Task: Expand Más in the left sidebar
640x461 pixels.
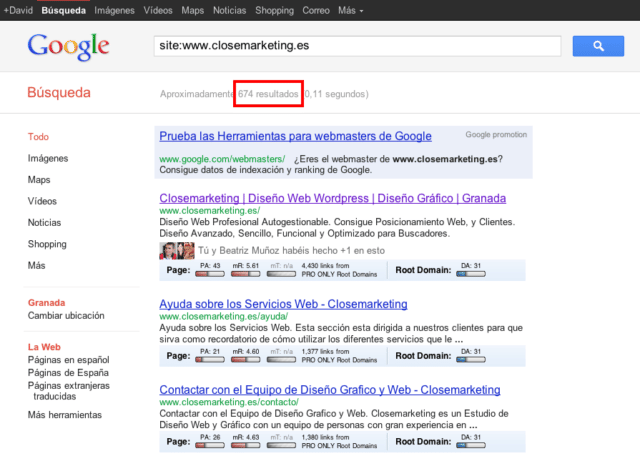Action: pos(36,265)
